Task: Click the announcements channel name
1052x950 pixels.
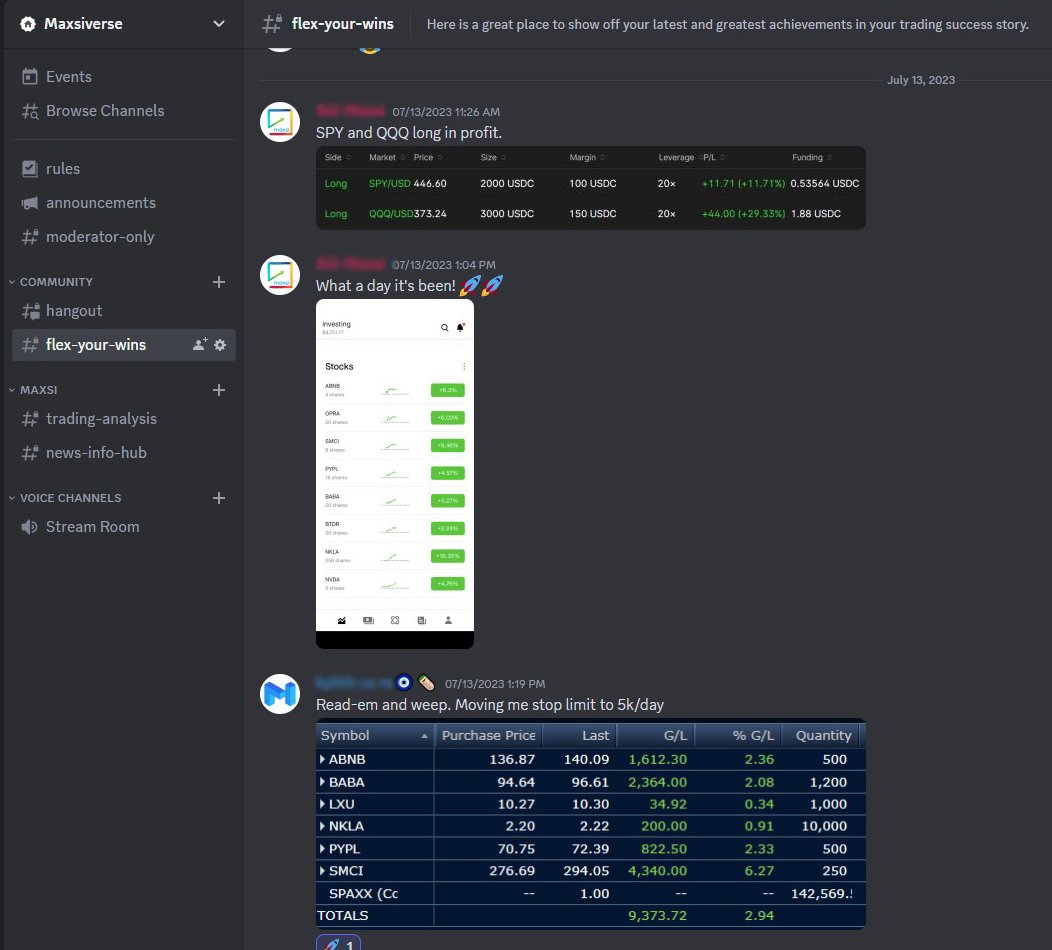Action: (101, 203)
